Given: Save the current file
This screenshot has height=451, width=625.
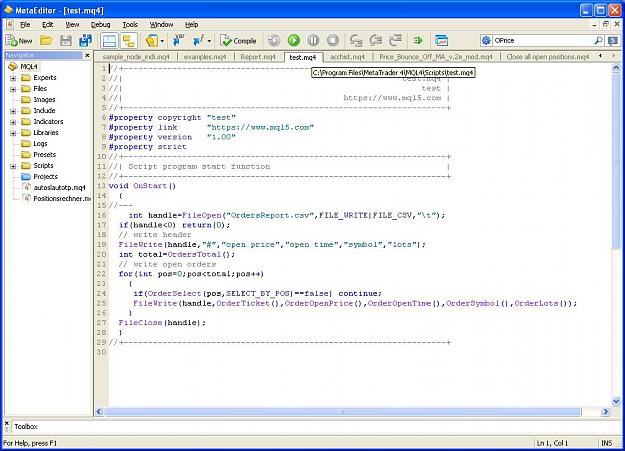Looking at the screenshot, I should point(66,41).
